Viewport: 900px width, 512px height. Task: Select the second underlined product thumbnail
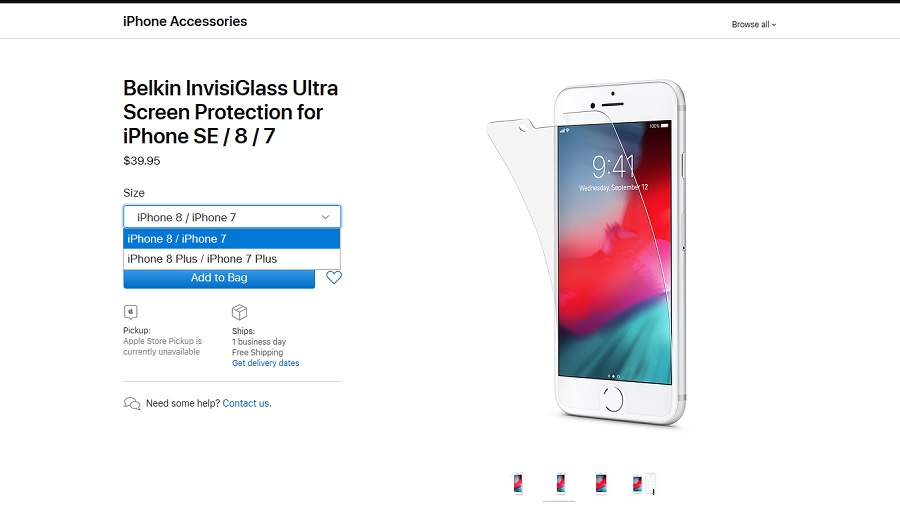click(x=560, y=483)
